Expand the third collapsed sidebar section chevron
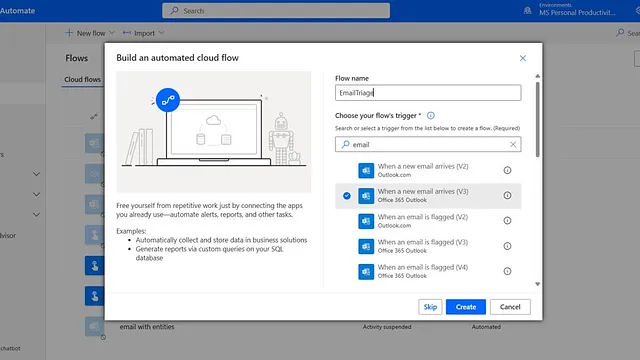The image size is (640, 360). pyautogui.click(x=36, y=215)
